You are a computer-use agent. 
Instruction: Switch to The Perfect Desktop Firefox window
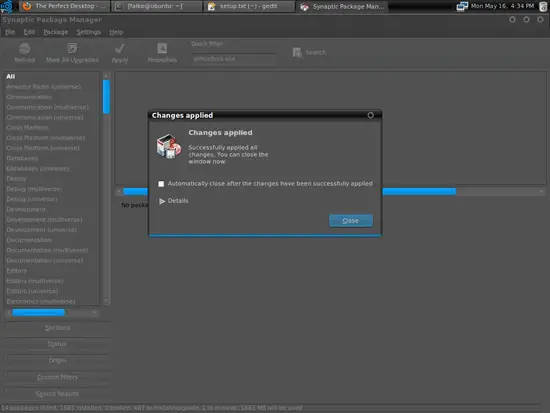pos(64,6)
